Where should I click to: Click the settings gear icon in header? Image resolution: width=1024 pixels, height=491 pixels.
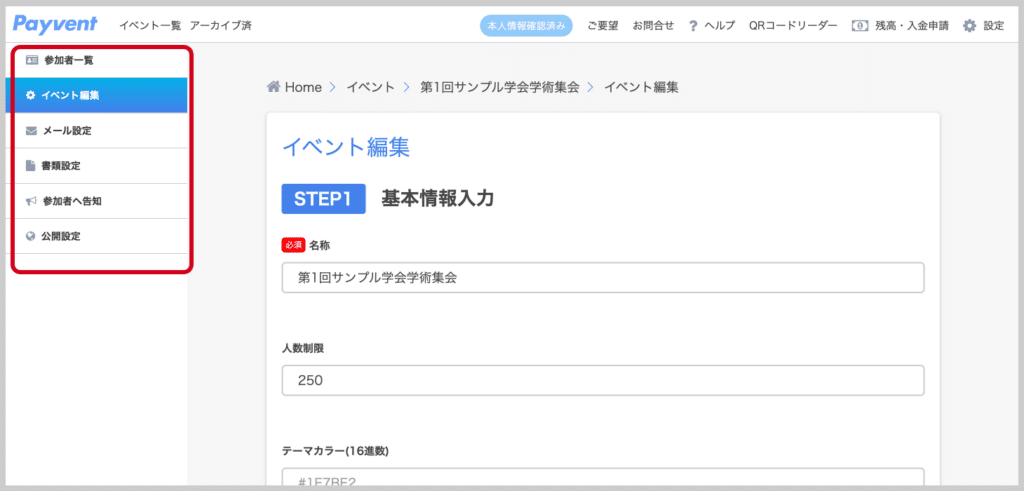click(x=969, y=26)
